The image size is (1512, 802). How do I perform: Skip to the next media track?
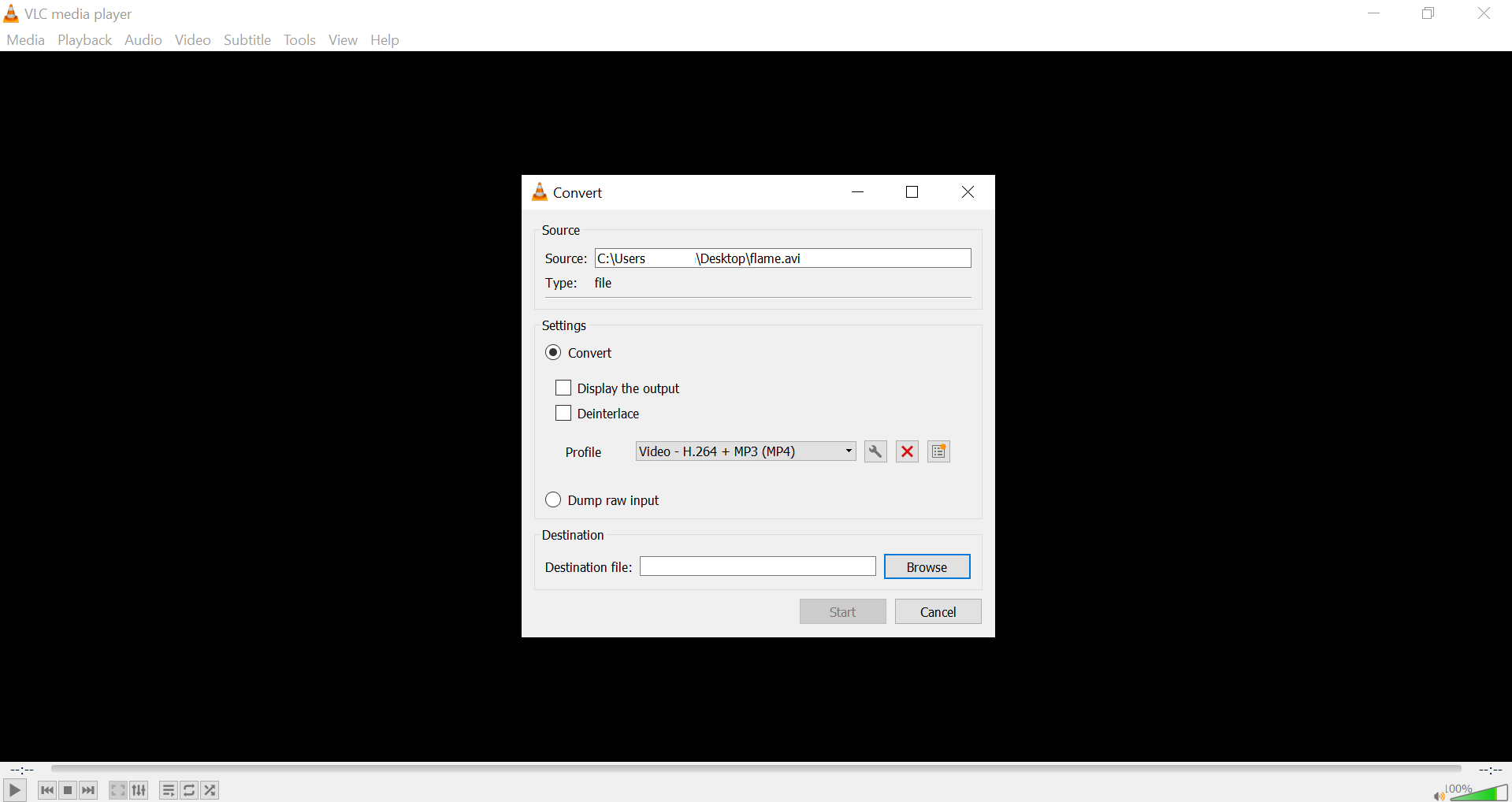tap(88, 790)
